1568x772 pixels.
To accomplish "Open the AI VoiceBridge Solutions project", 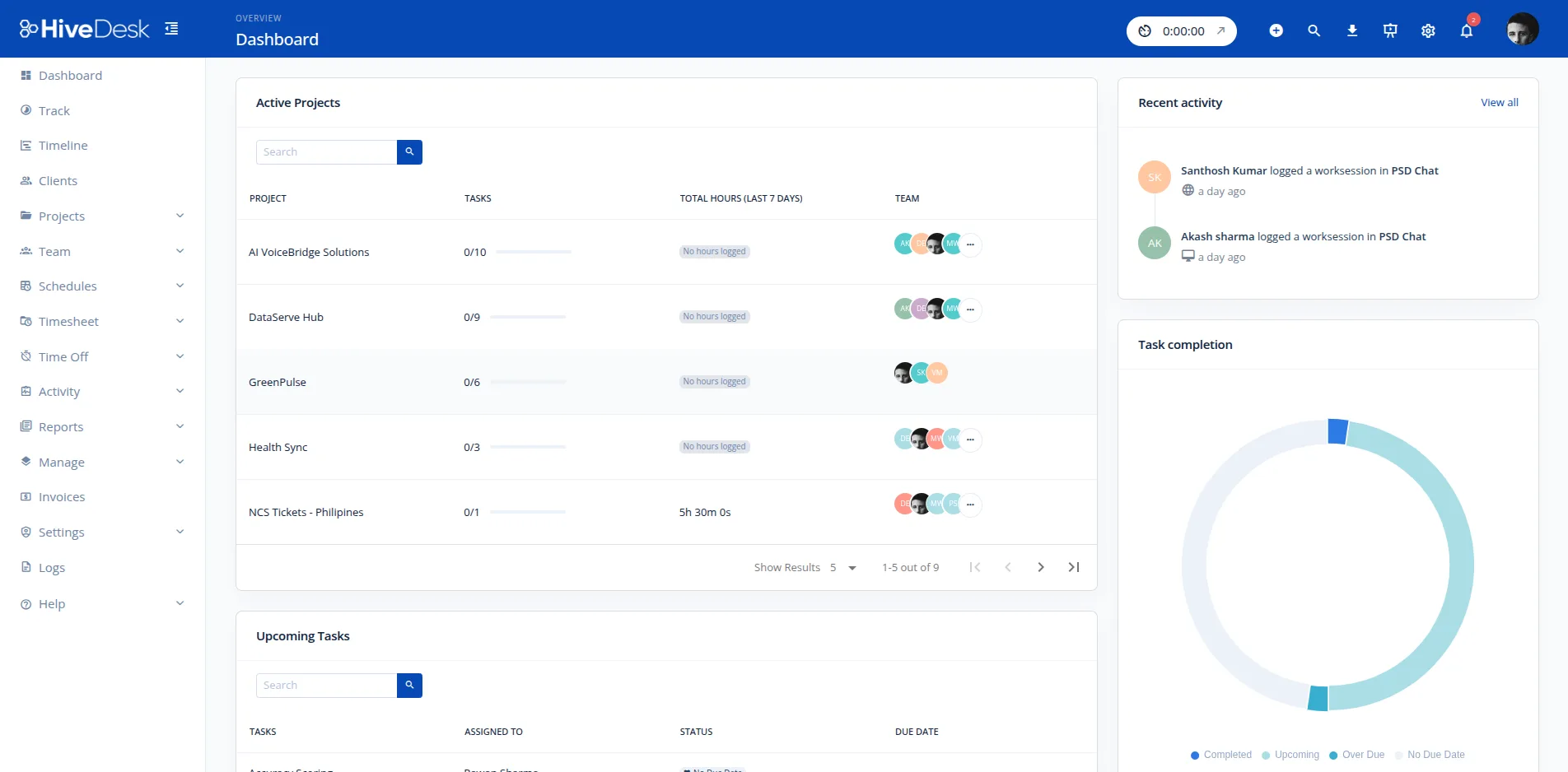I will coord(309,252).
